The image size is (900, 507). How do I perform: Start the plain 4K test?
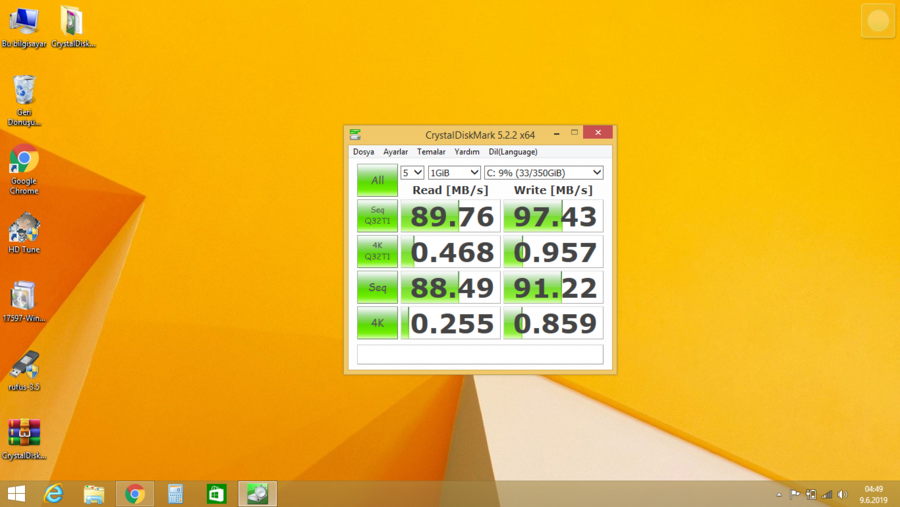point(377,323)
